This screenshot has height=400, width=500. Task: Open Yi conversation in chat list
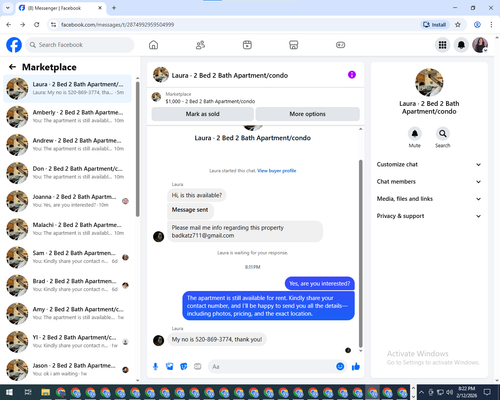pos(67,341)
